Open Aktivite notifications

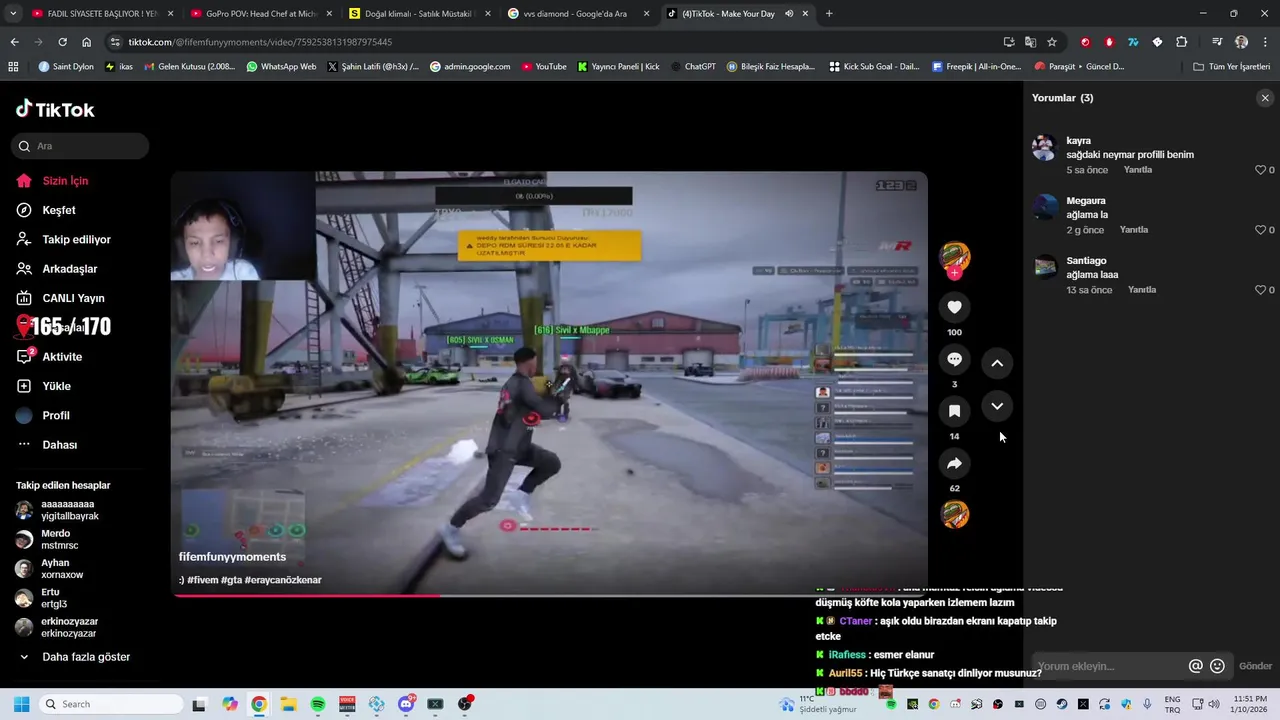(x=62, y=357)
